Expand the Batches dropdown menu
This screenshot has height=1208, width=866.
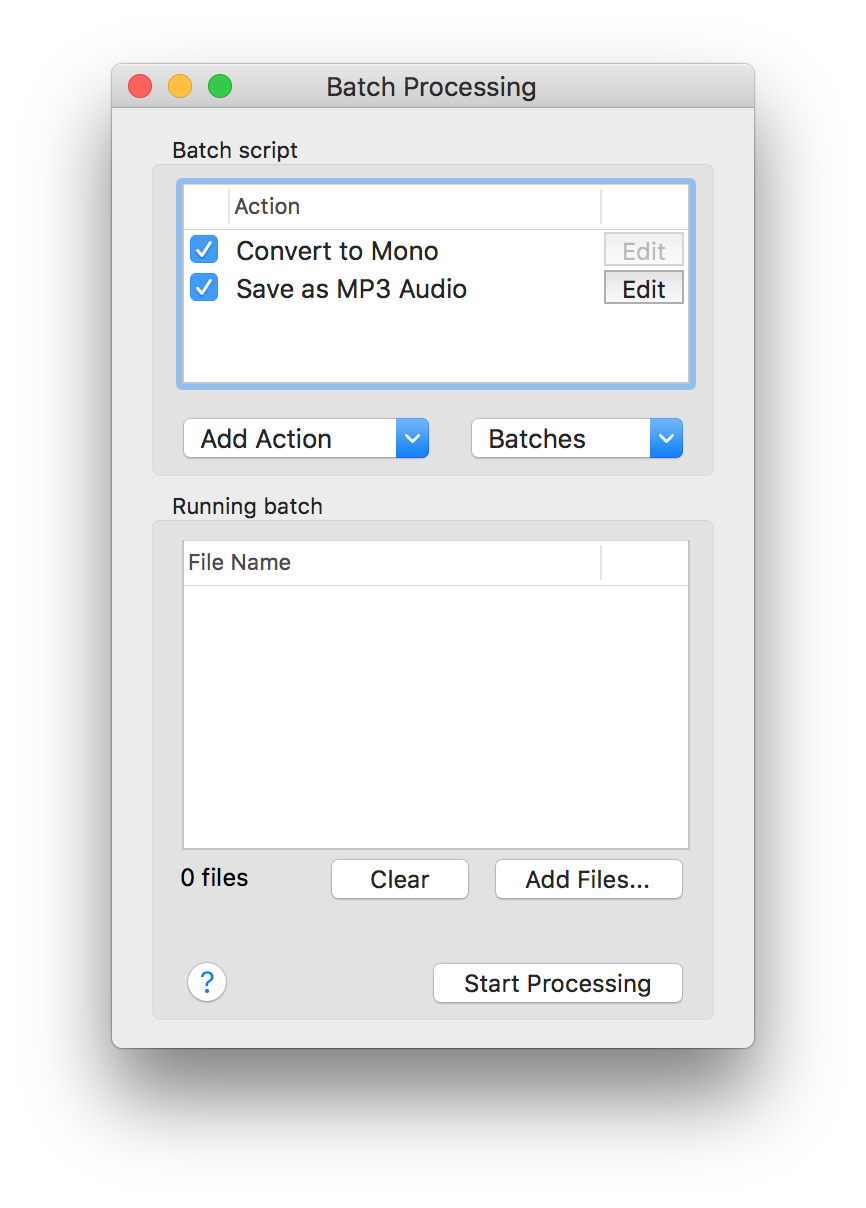pyautogui.click(x=577, y=438)
